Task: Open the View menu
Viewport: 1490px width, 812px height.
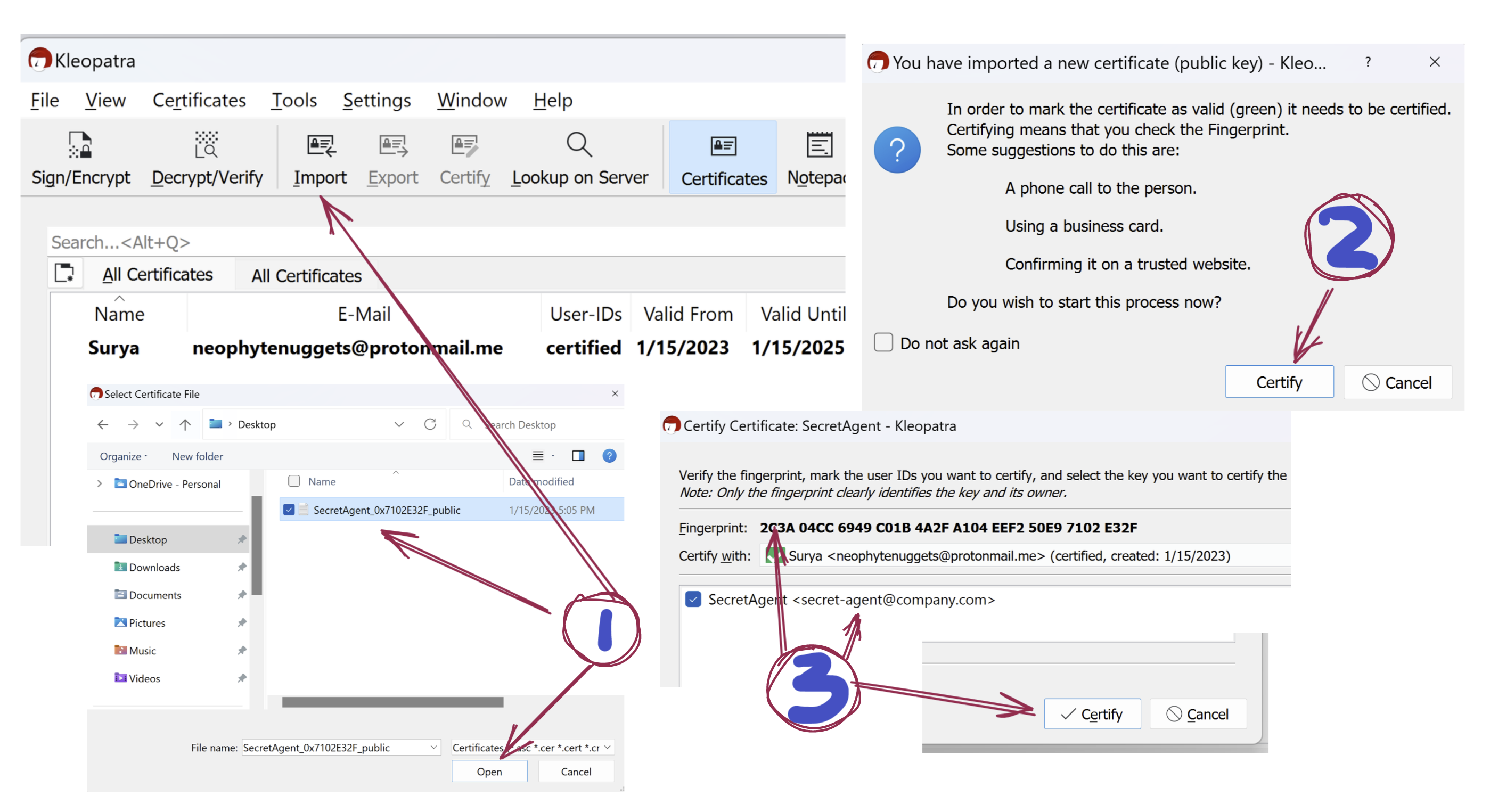Action: (105, 100)
